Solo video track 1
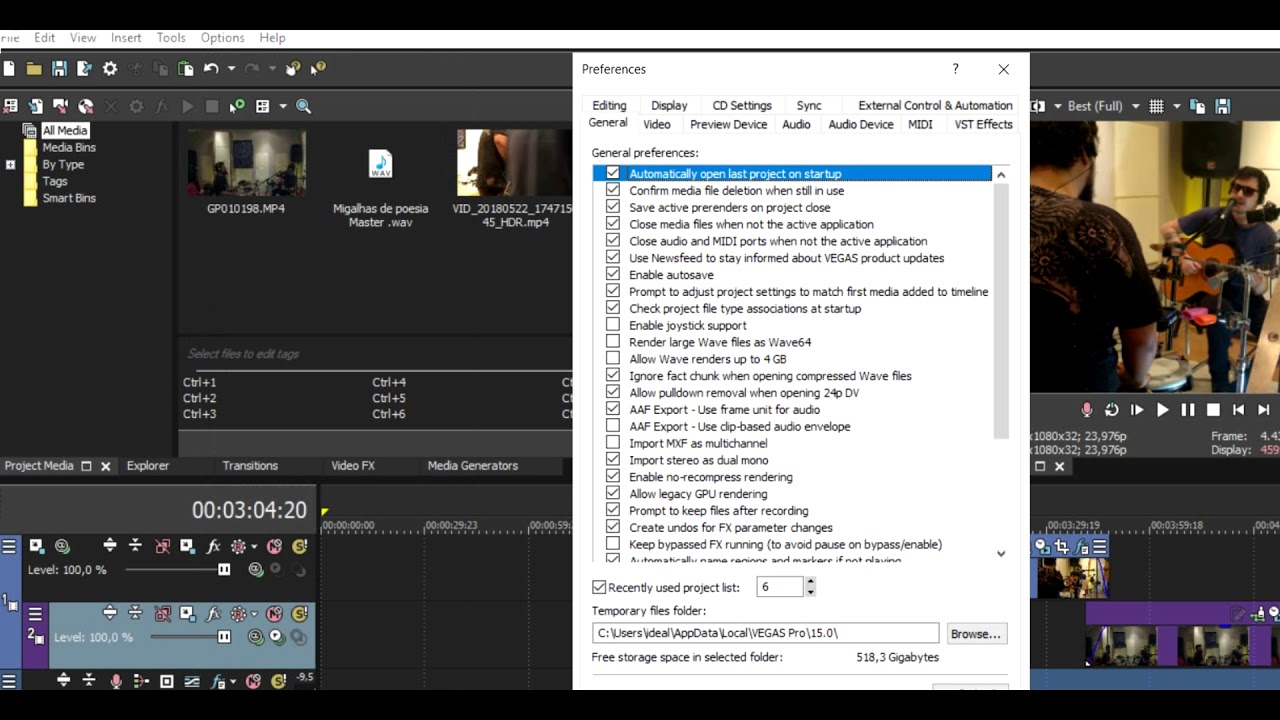Screen dimensions: 1280x720 [x=299, y=546]
